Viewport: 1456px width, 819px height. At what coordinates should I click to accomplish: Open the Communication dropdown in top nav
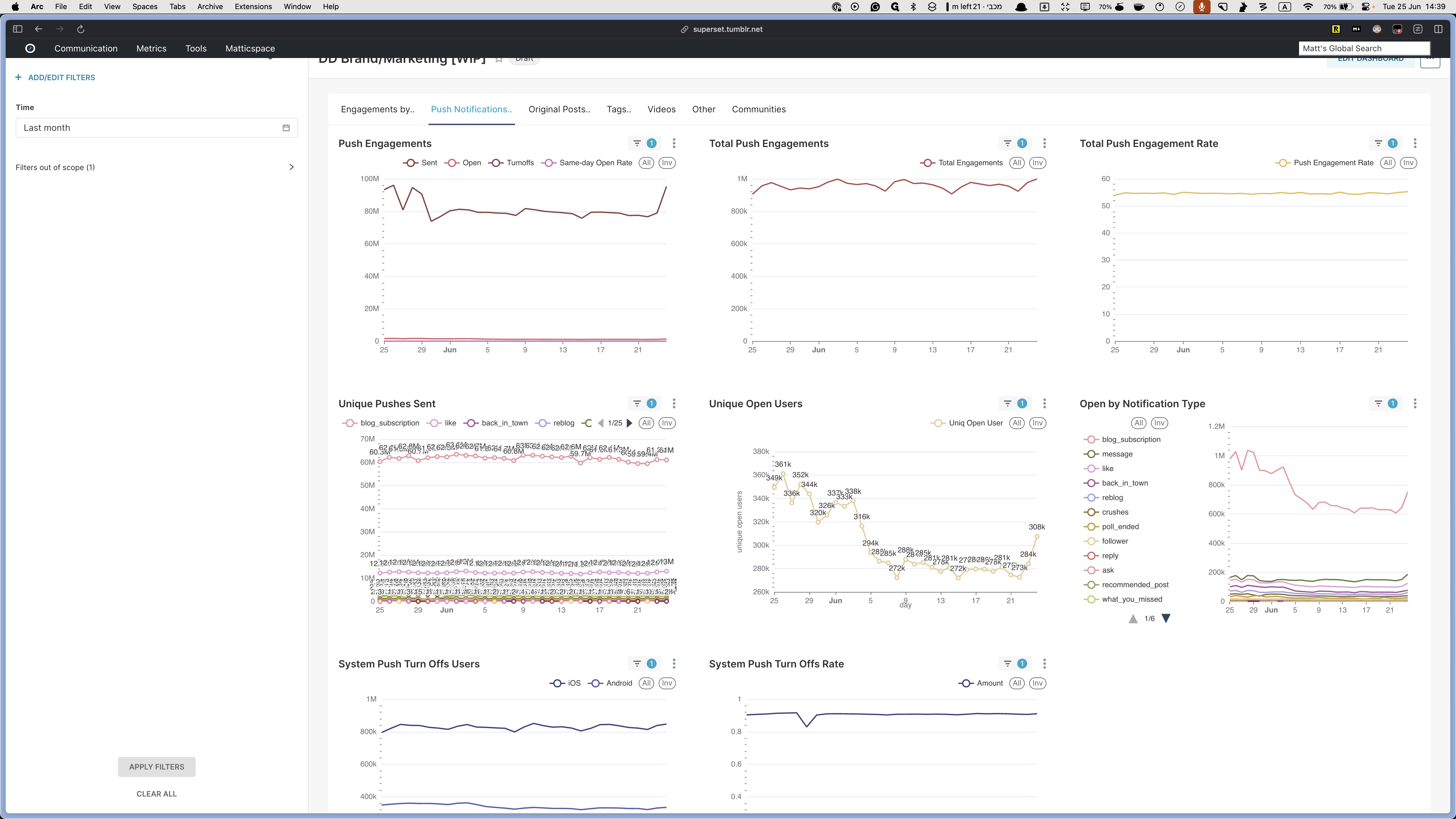coord(86,49)
